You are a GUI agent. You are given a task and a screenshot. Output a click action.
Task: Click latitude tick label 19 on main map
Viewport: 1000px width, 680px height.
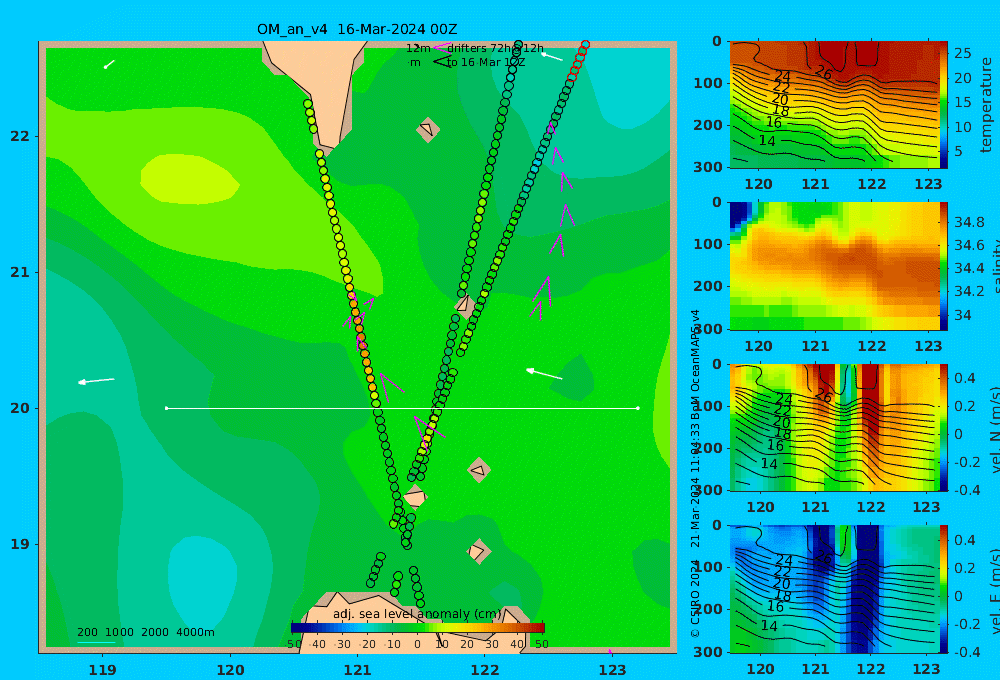pos(20,544)
